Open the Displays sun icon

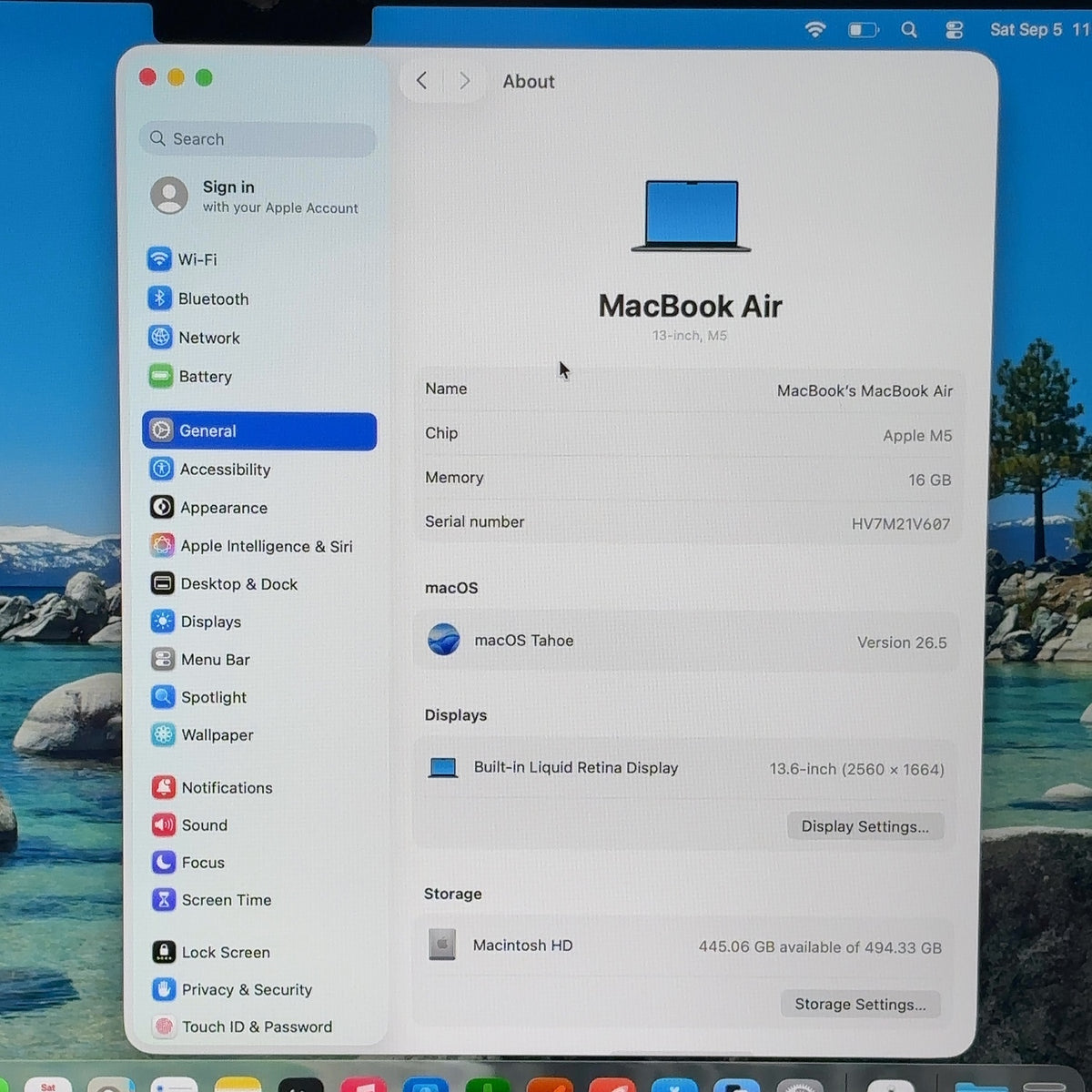point(163,622)
